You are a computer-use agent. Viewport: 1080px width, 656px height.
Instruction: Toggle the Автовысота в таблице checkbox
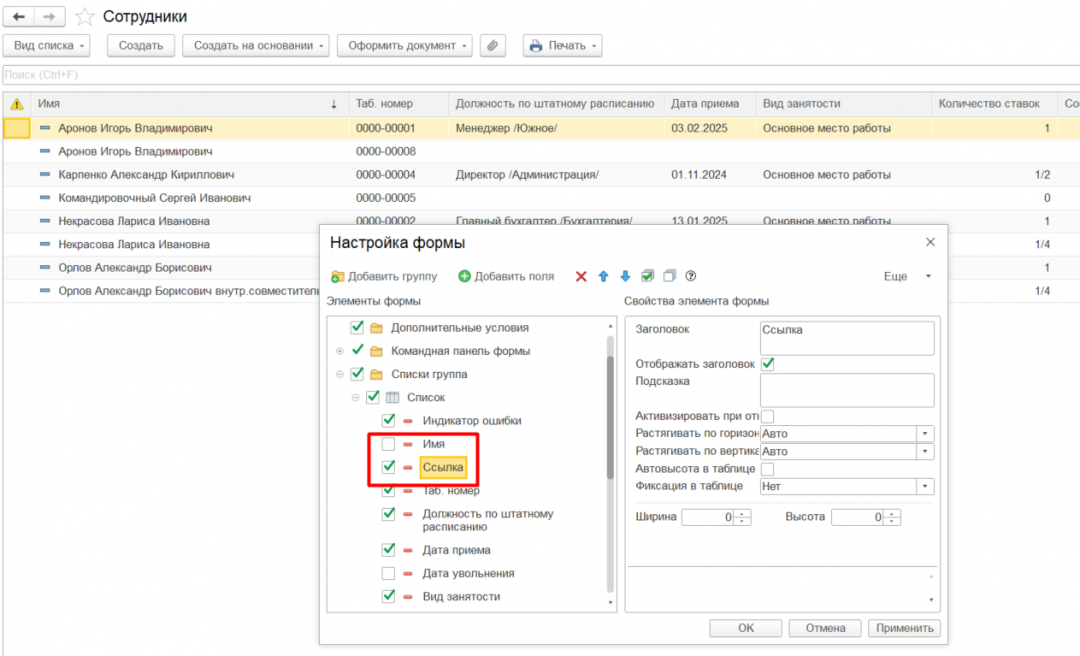[x=767, y=469]
